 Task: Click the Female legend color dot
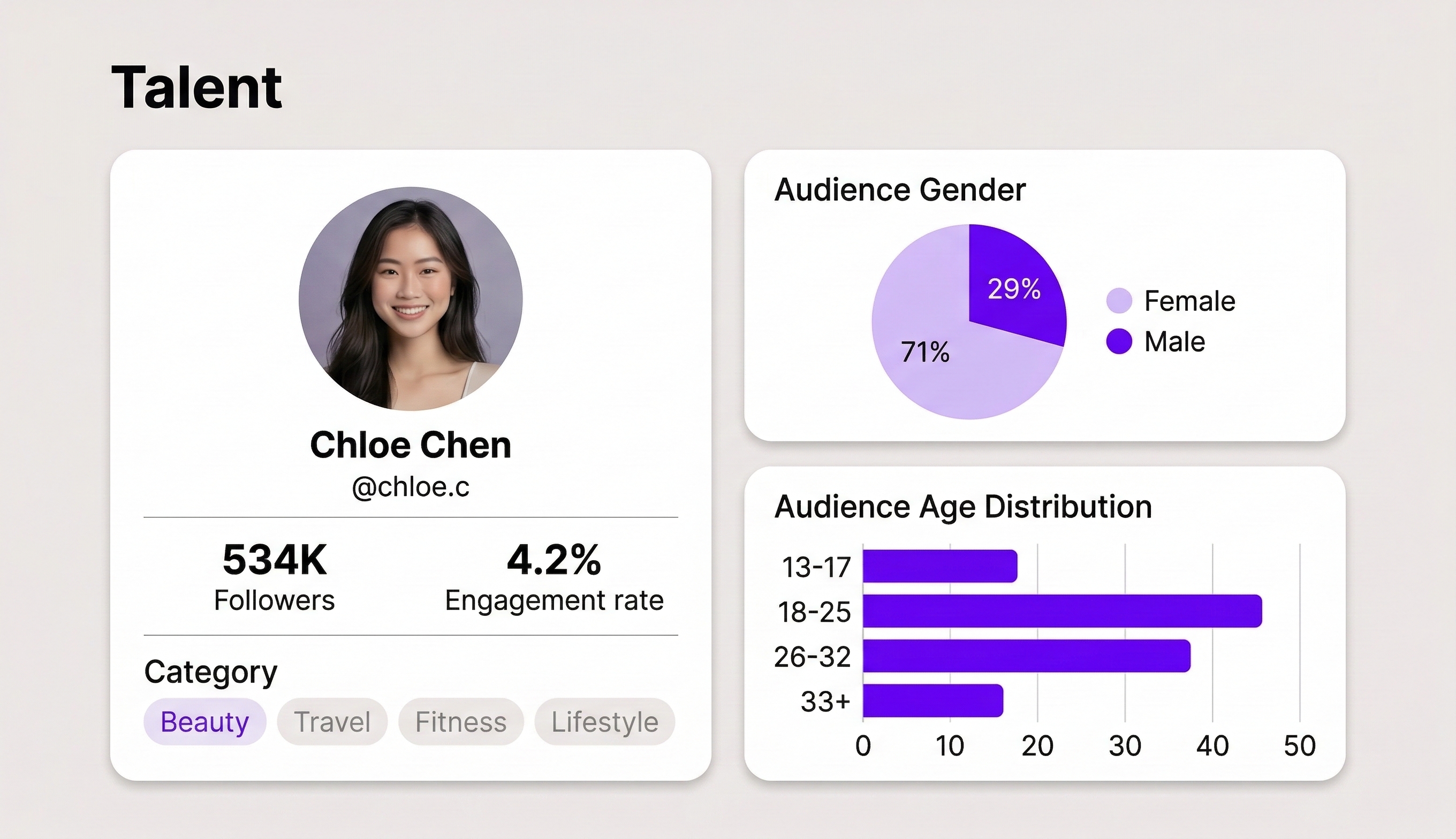point(1119,301)
